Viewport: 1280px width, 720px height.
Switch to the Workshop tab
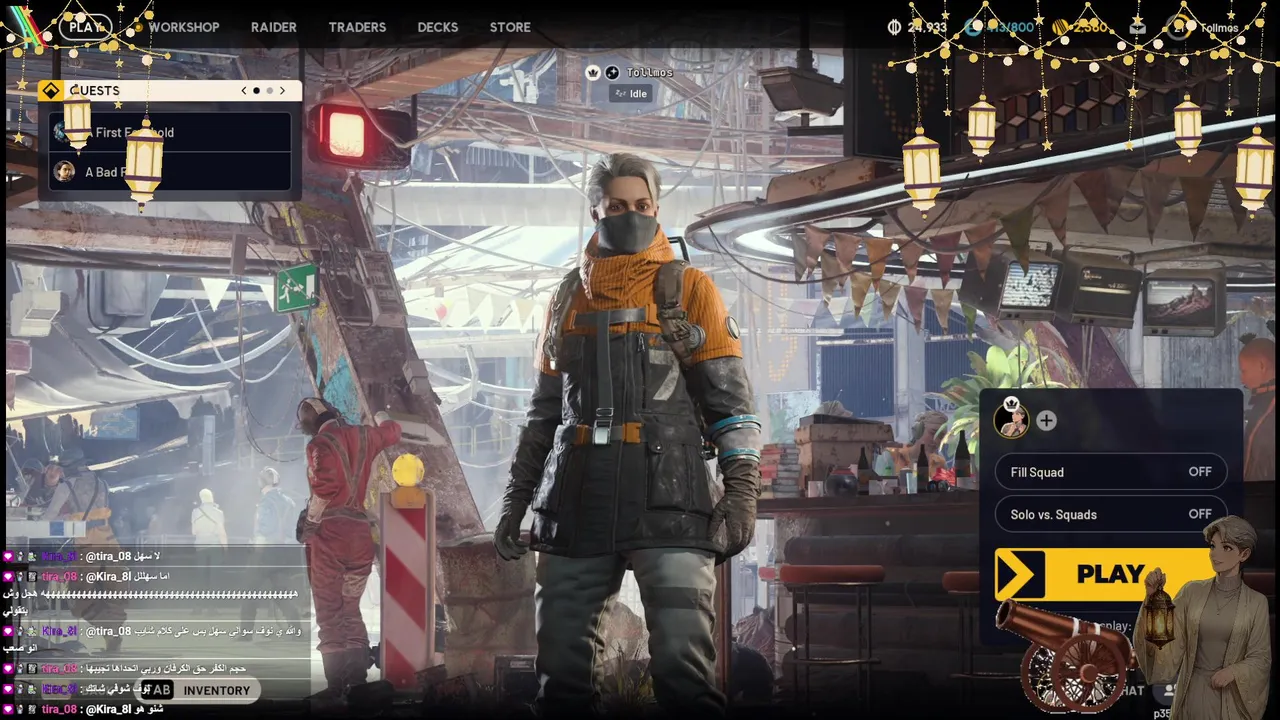coord(184,27)
